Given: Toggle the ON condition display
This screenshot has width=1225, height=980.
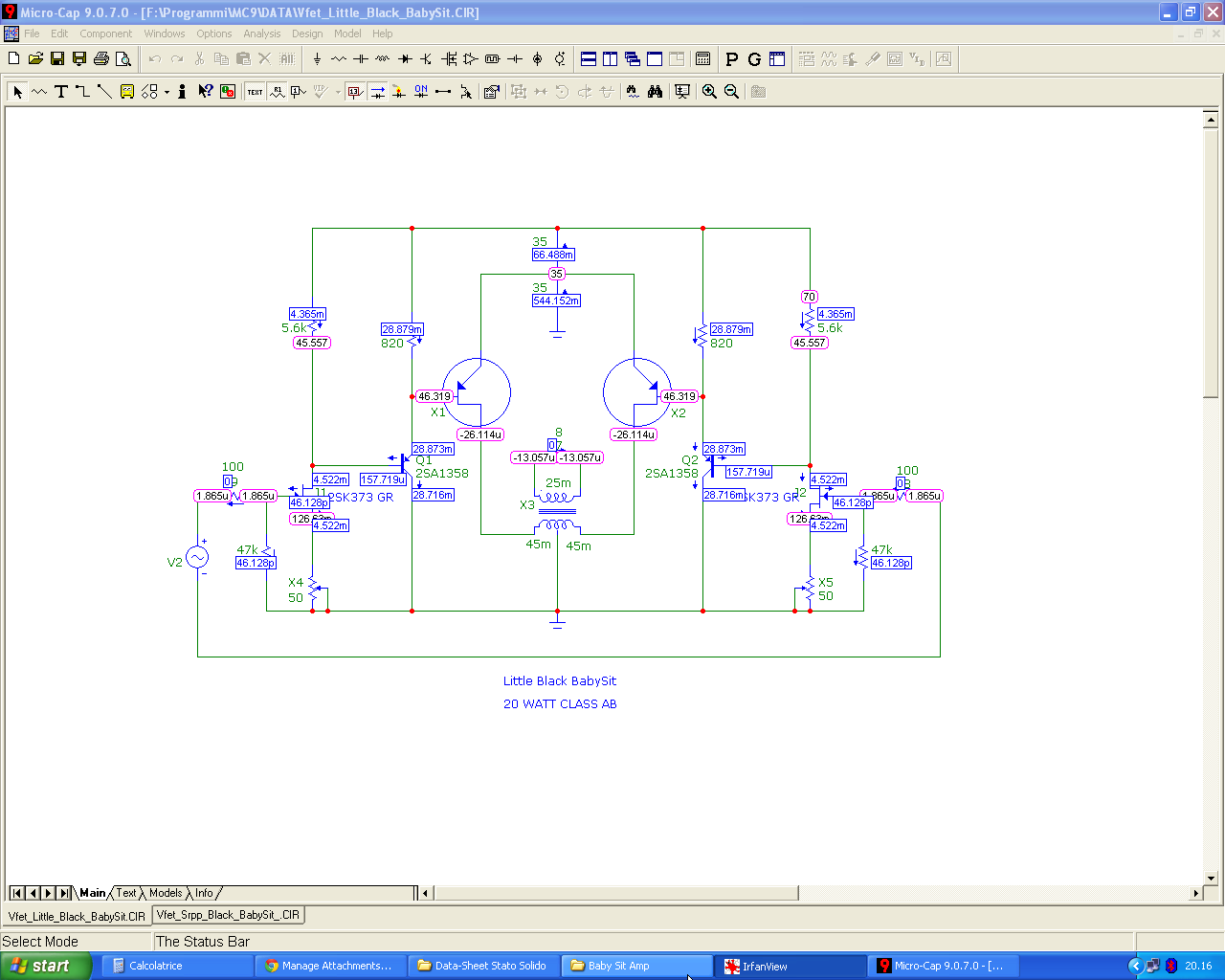Looking at the screenshot, I should click(x=421, y=92).
